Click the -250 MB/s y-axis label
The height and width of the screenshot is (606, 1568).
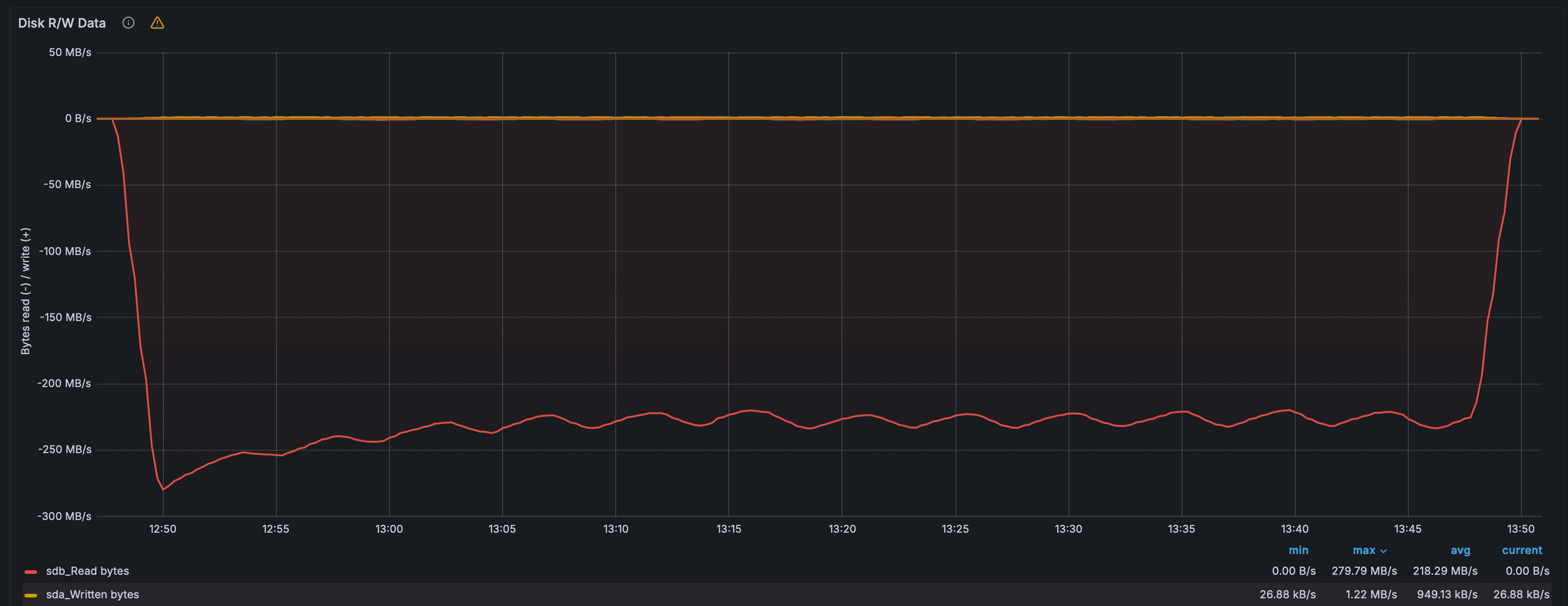[65, 450]
